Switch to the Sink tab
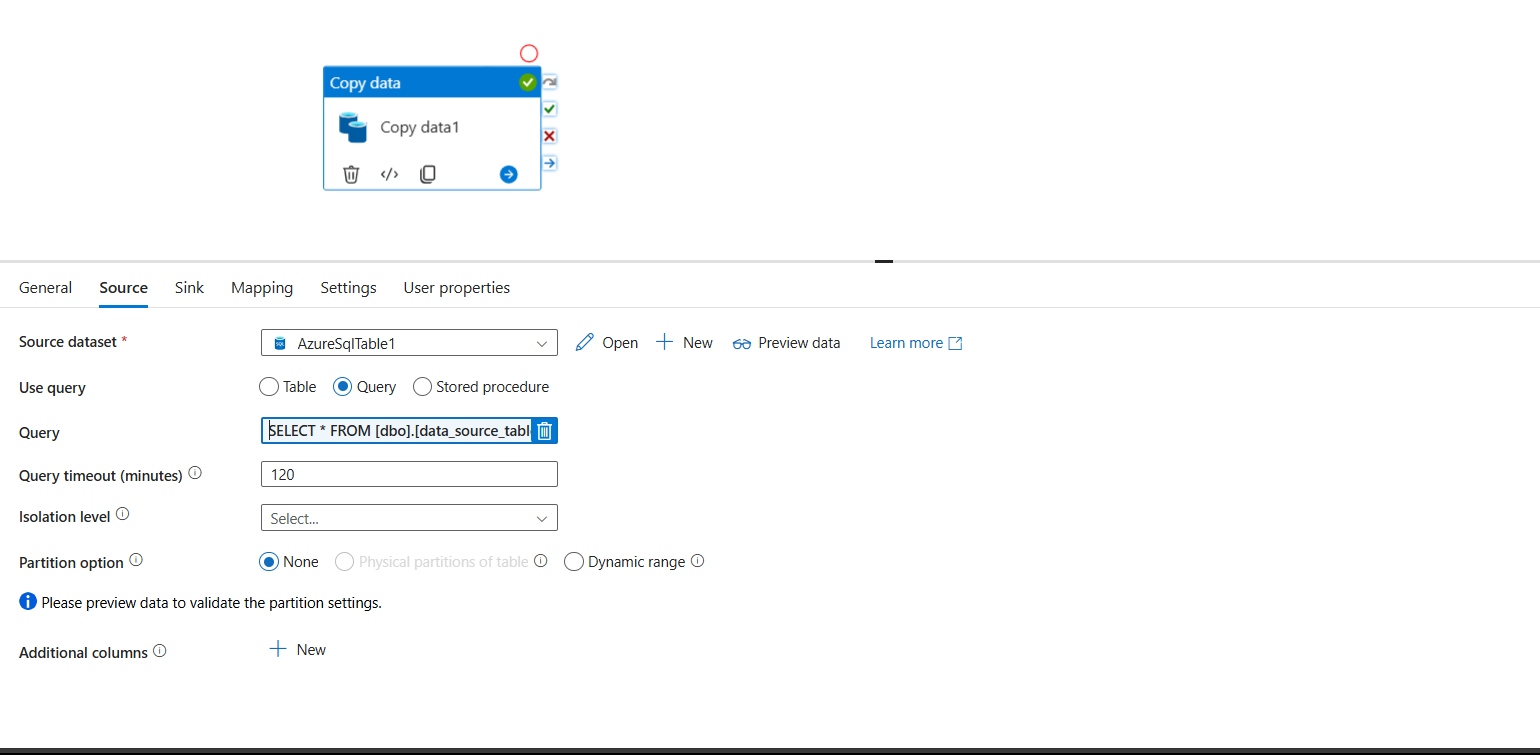Screen dimensions: 1540x755 [189, 287]
